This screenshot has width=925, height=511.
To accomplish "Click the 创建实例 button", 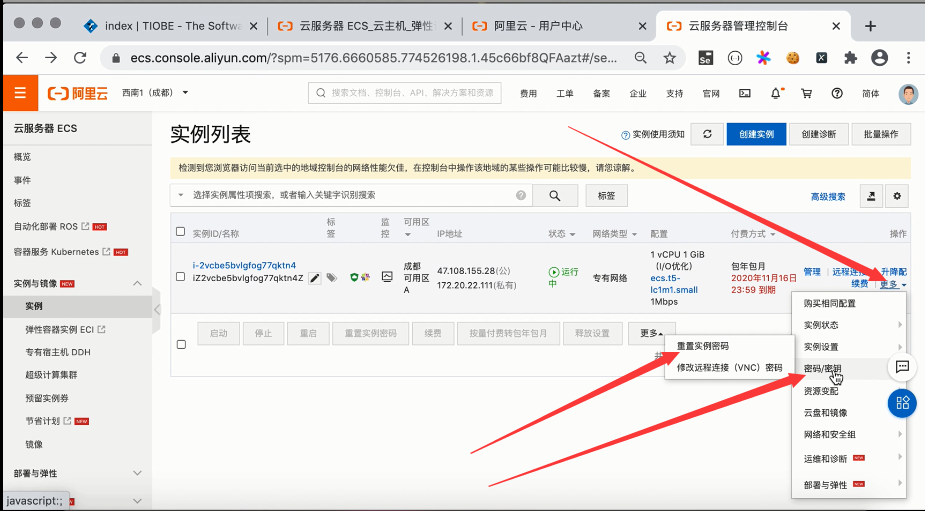I will coord(756,134).
